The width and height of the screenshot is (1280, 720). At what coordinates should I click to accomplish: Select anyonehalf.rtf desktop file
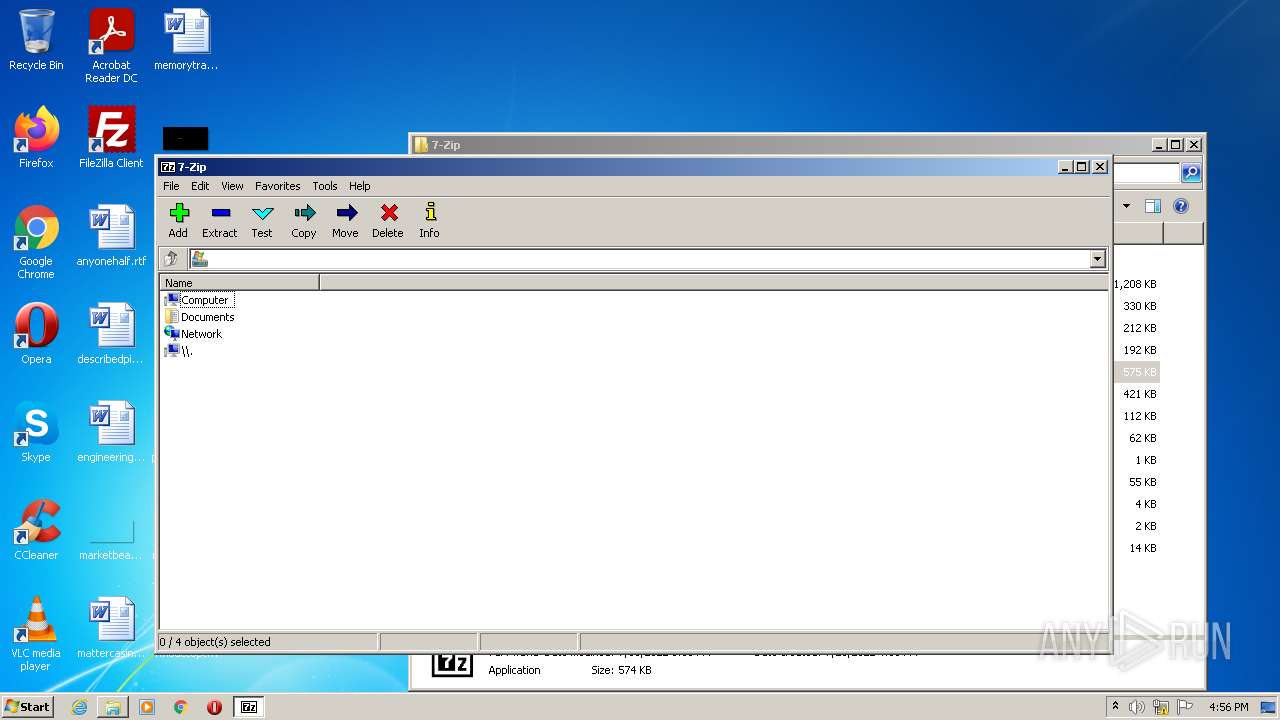111,236
